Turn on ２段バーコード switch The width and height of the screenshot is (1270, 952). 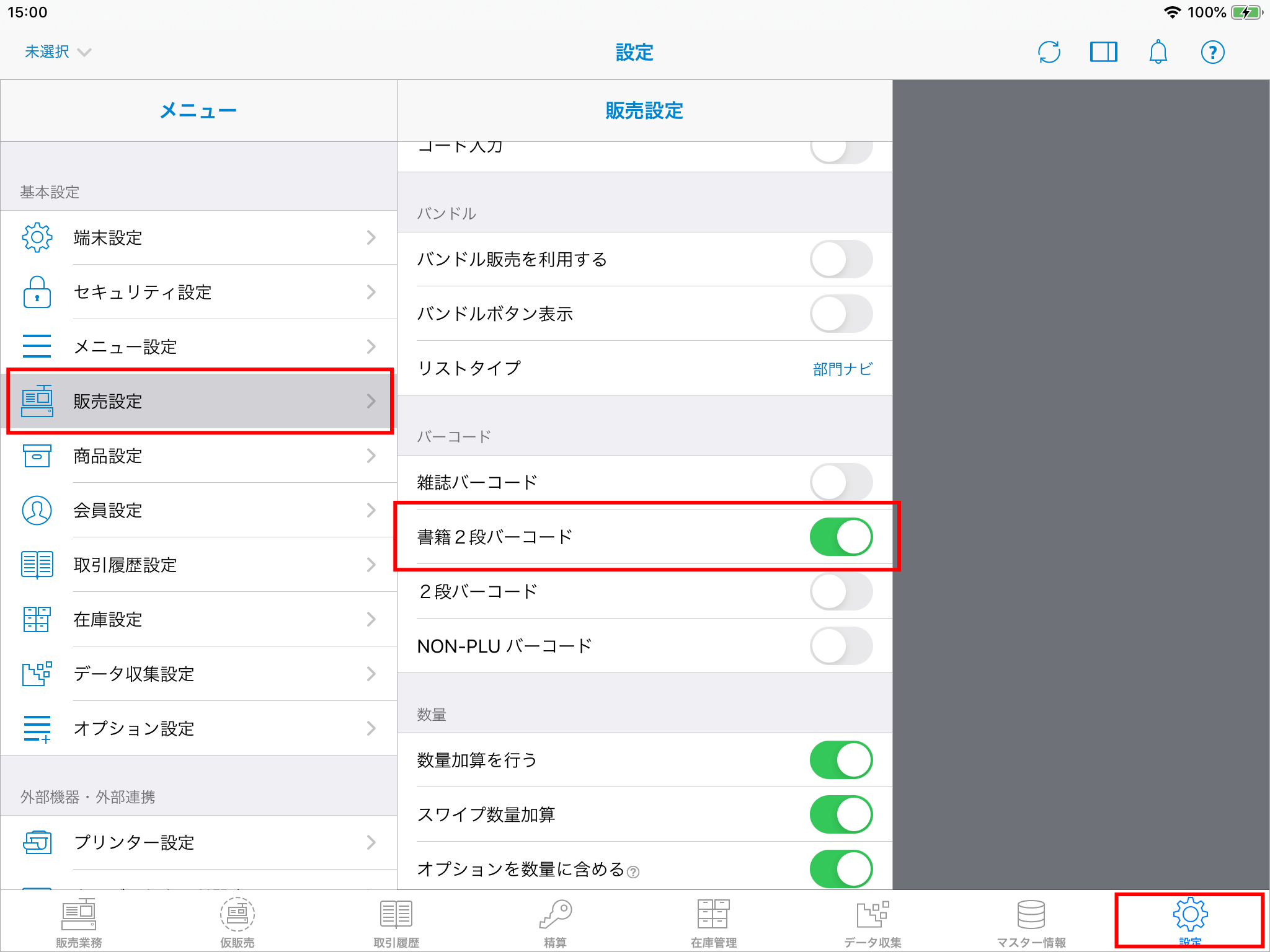coord(841,591)
